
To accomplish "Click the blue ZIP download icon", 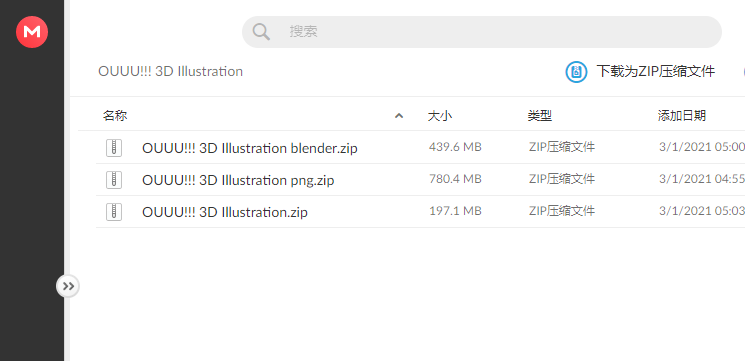I will point(576,72).
